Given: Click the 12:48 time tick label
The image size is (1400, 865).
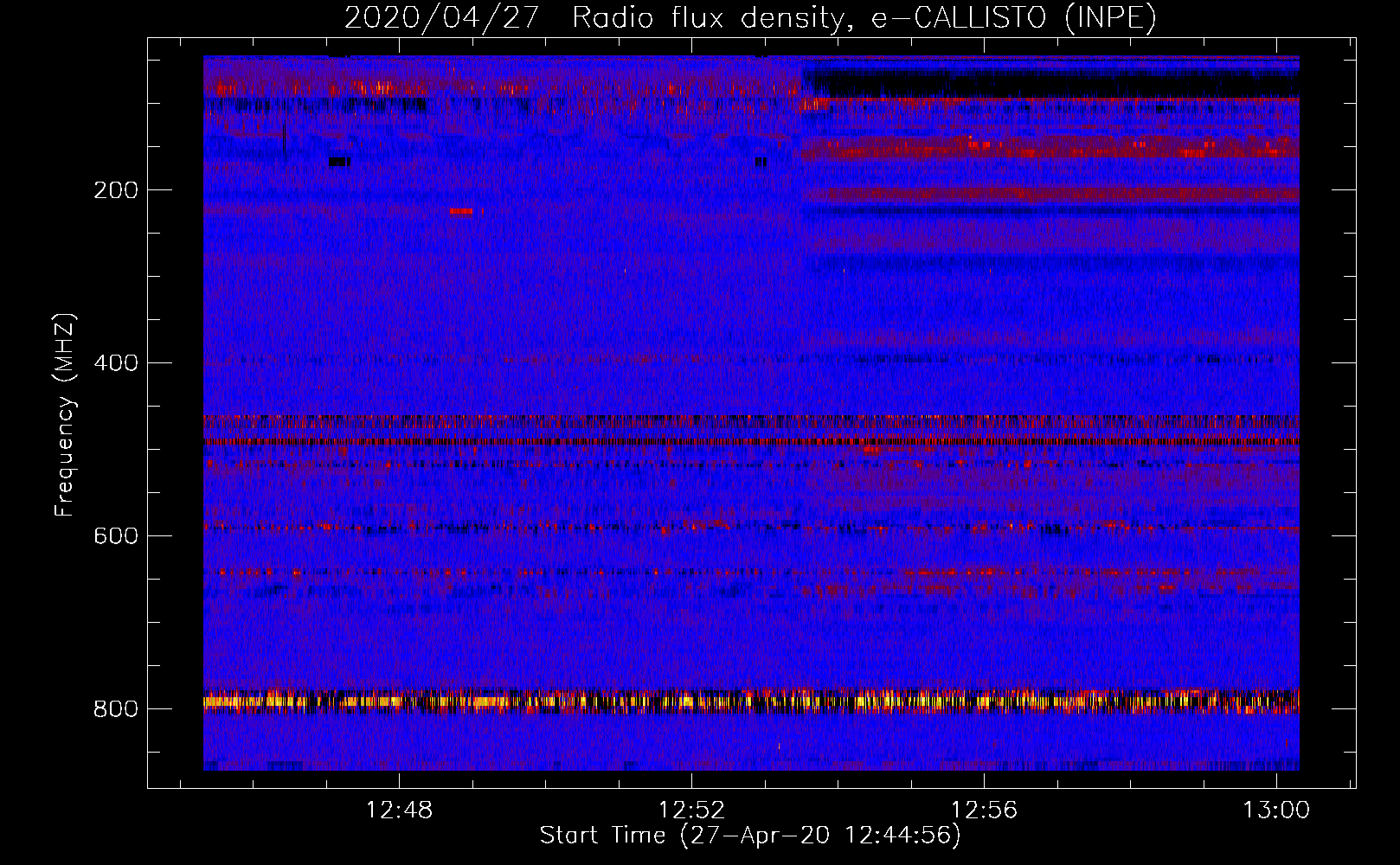Looking at the screenshot, I should tap(399, 811).
